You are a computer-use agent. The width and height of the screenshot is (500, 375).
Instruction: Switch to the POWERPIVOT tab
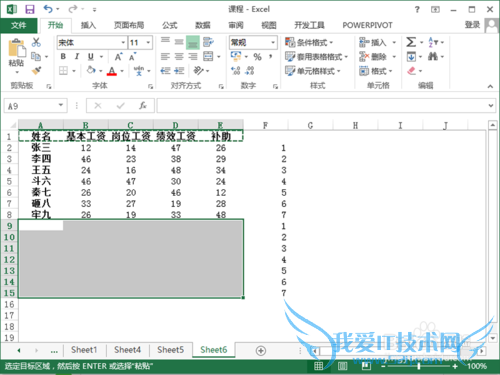(x=367, y=25)
